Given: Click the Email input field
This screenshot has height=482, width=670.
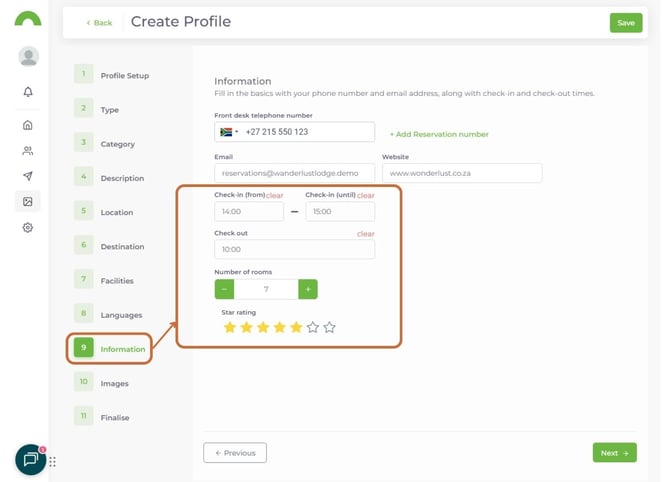Looking at the screenshot, I should [x=294, y=173].
